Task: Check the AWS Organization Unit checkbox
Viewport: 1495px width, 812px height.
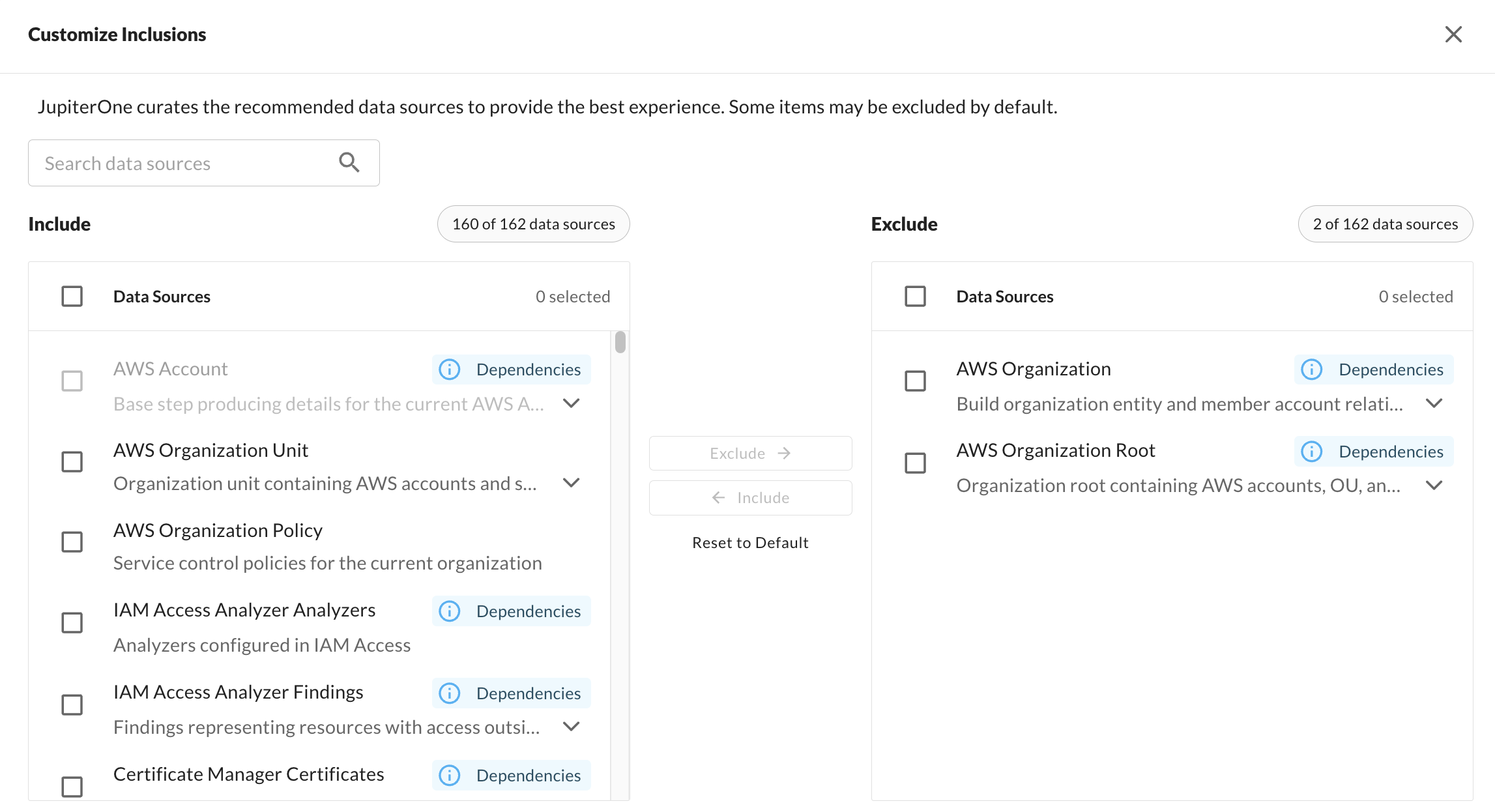Action: tap(72, 462)
